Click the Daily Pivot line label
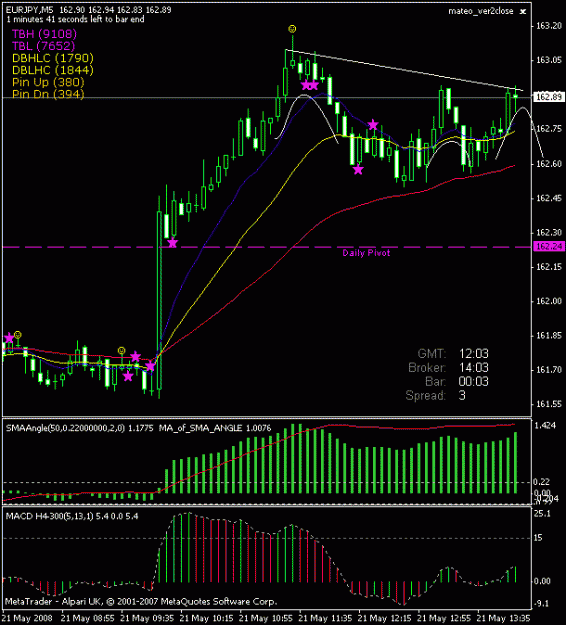The width and height of the screenshot is (566, 625). (366, 253)
